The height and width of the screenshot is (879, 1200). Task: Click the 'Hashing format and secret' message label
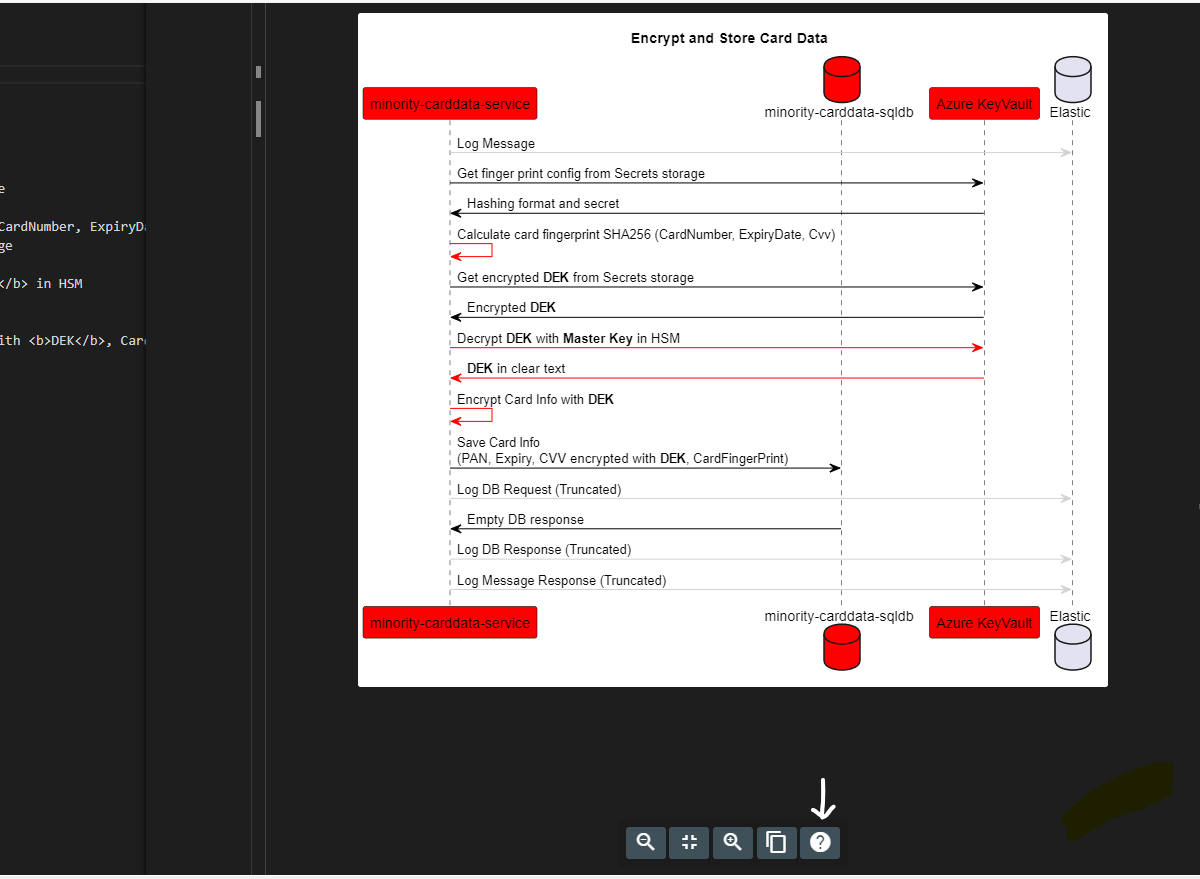543,204
